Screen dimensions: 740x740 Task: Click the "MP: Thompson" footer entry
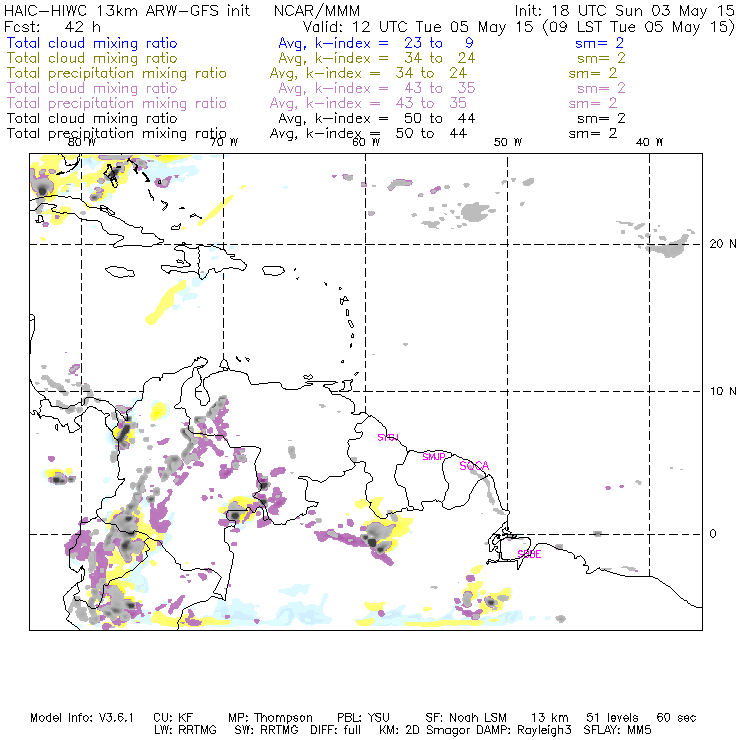tap(270, 718)
